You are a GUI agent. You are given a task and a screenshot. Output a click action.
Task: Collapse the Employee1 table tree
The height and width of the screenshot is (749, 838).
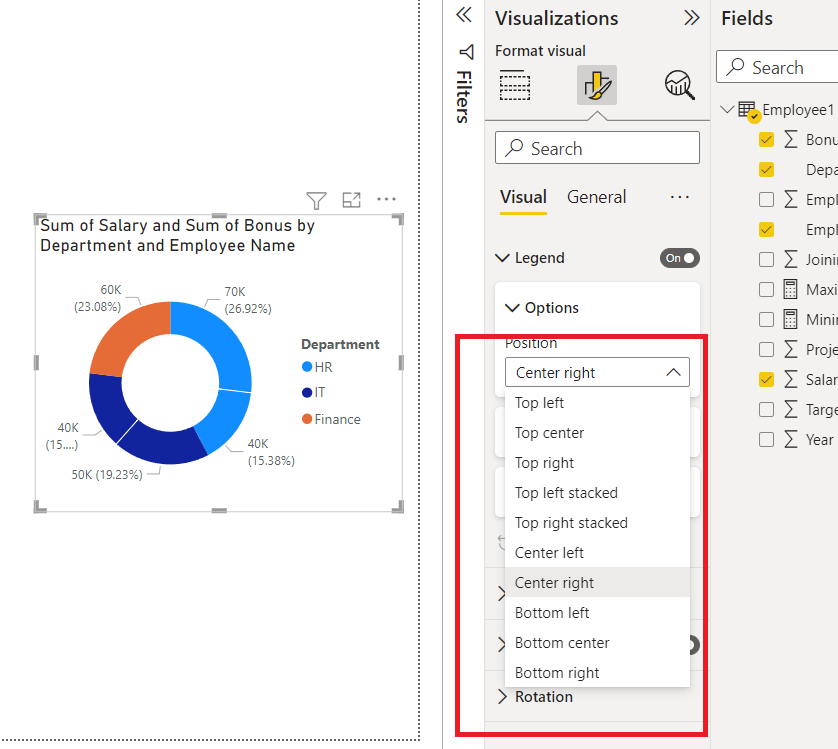click(726, 110)
